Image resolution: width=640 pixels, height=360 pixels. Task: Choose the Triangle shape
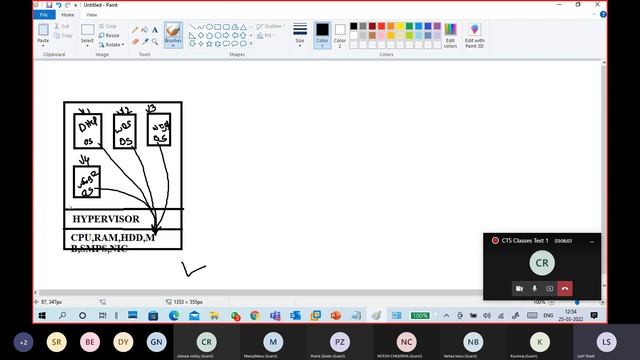243,27
